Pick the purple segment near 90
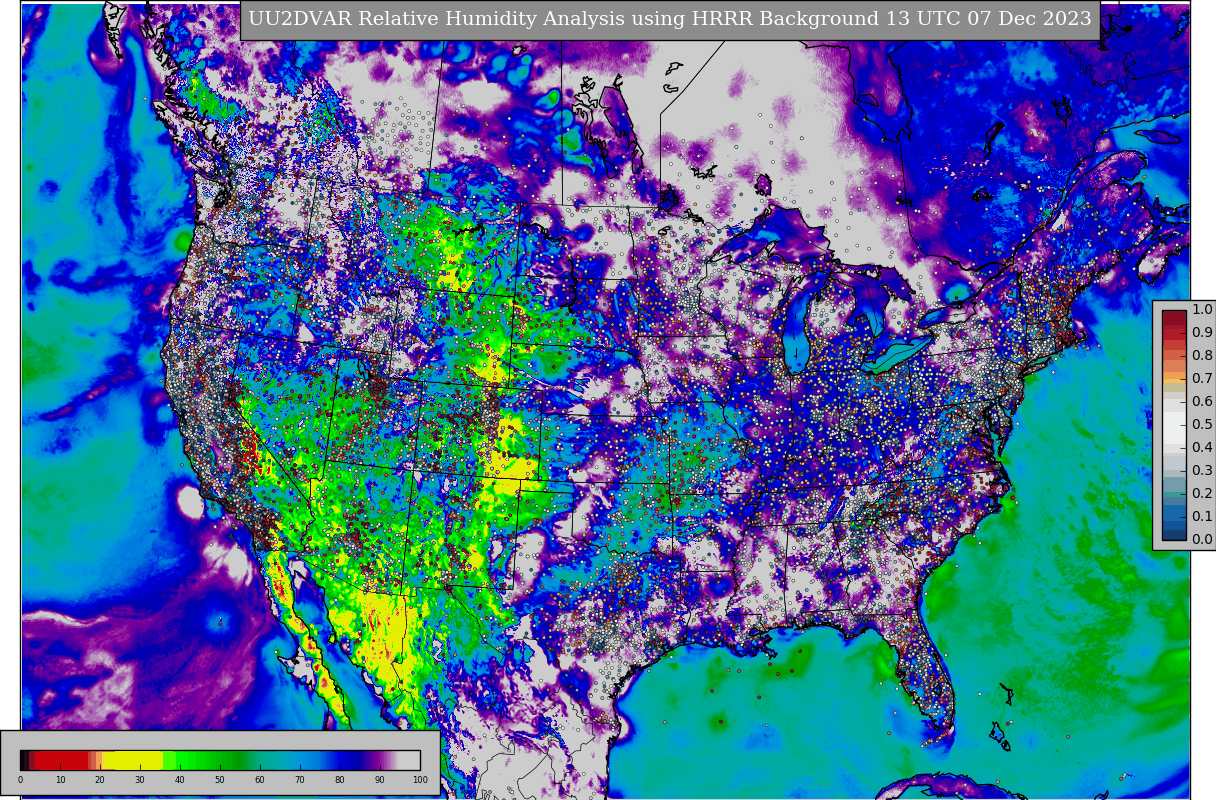This screenshot has height=800, width=1216. (x=378, y=760)
